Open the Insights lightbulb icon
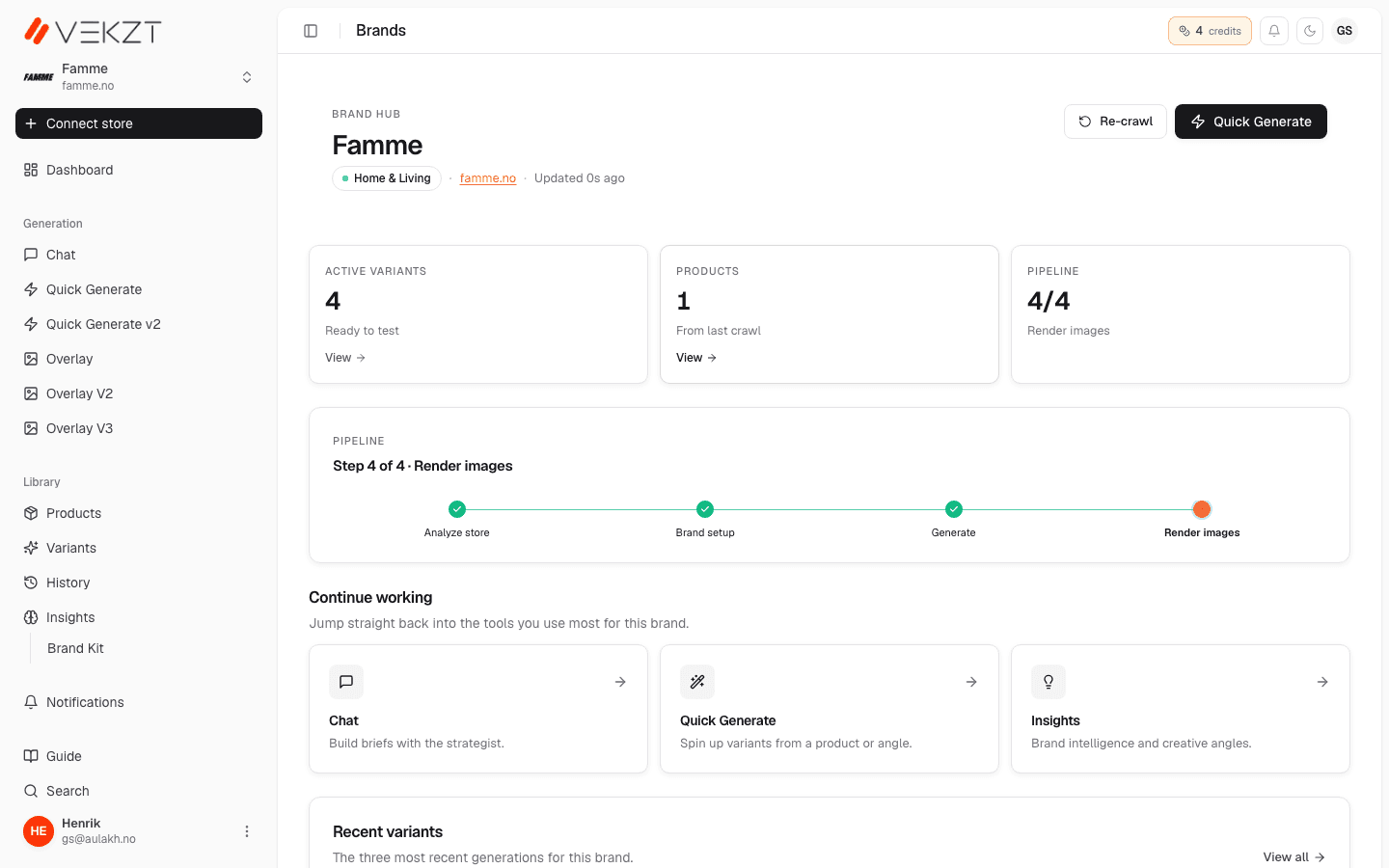1389x868 pixels. click(1049, 682)
